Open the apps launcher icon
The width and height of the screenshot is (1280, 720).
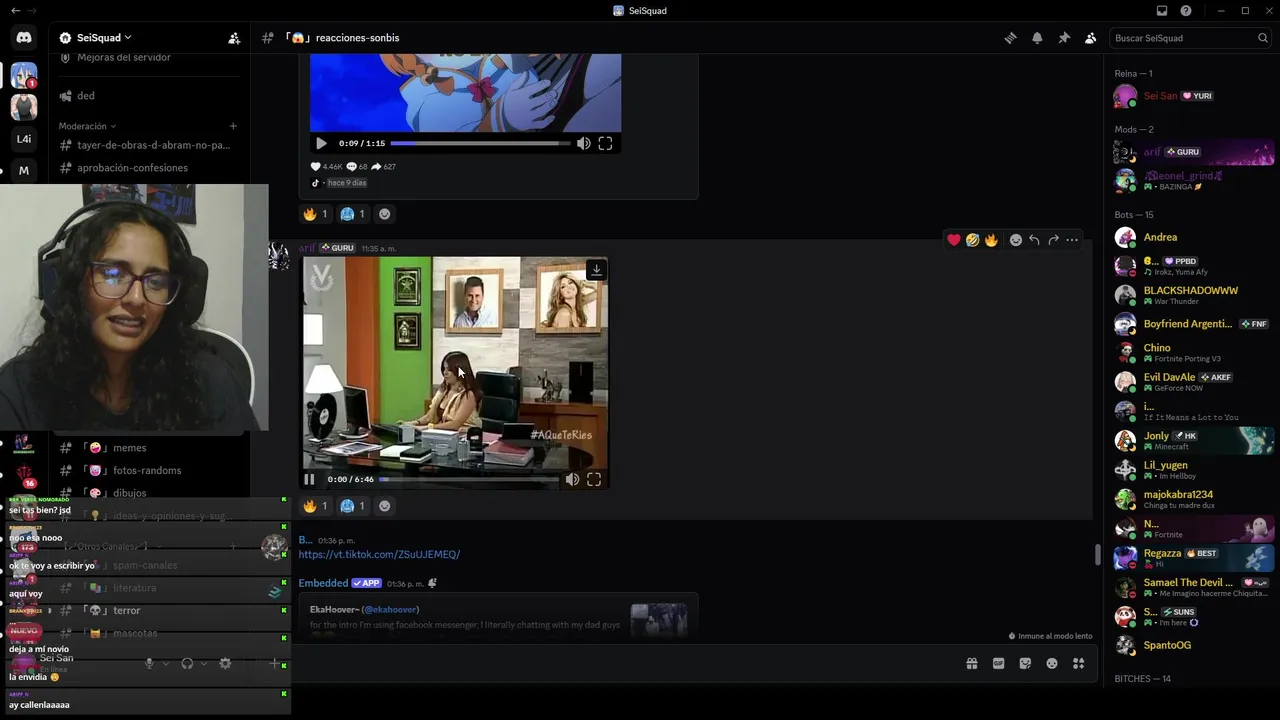pyautogui.click(x=1079, y=663)
